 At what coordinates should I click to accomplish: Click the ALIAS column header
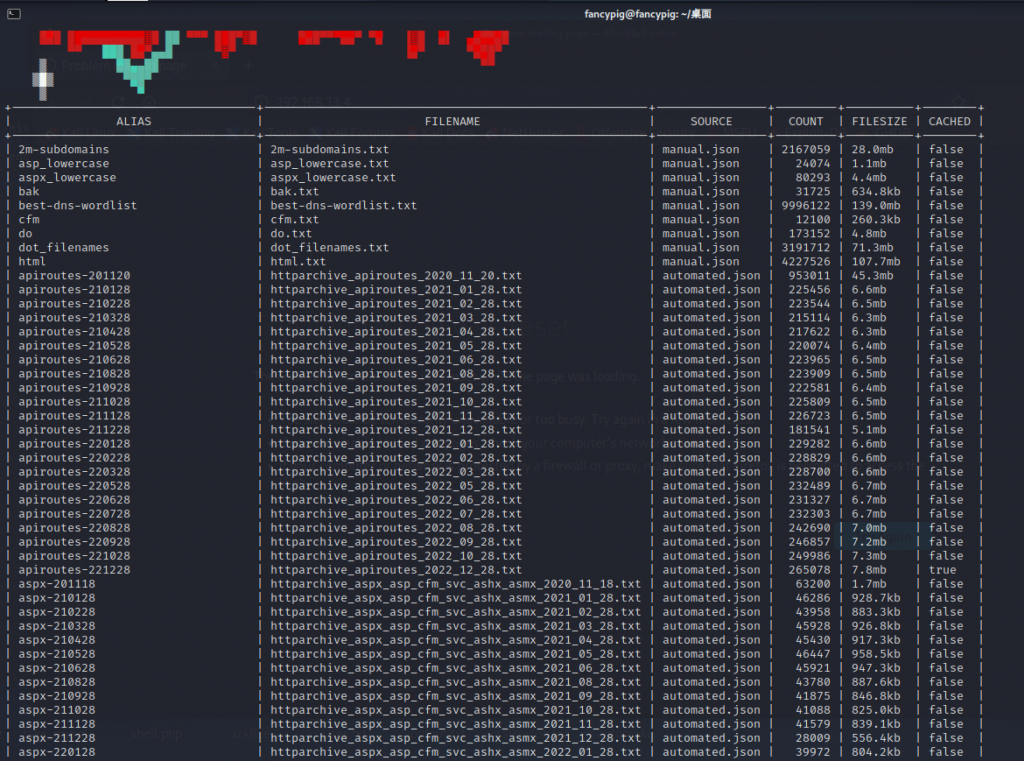[133, 121]
